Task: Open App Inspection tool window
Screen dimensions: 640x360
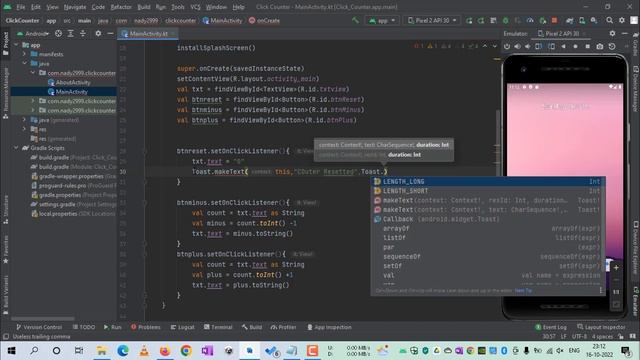Action: point(329,327)
